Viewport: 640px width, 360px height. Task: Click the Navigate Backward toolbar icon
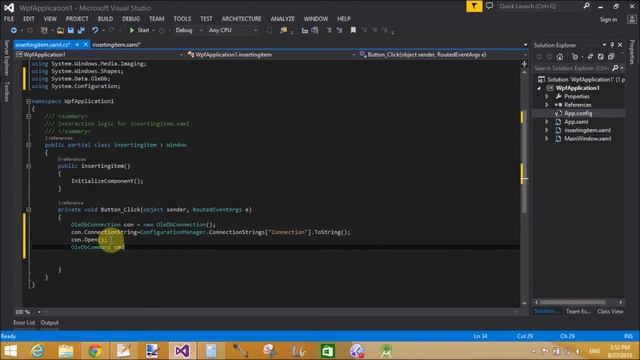13,30
